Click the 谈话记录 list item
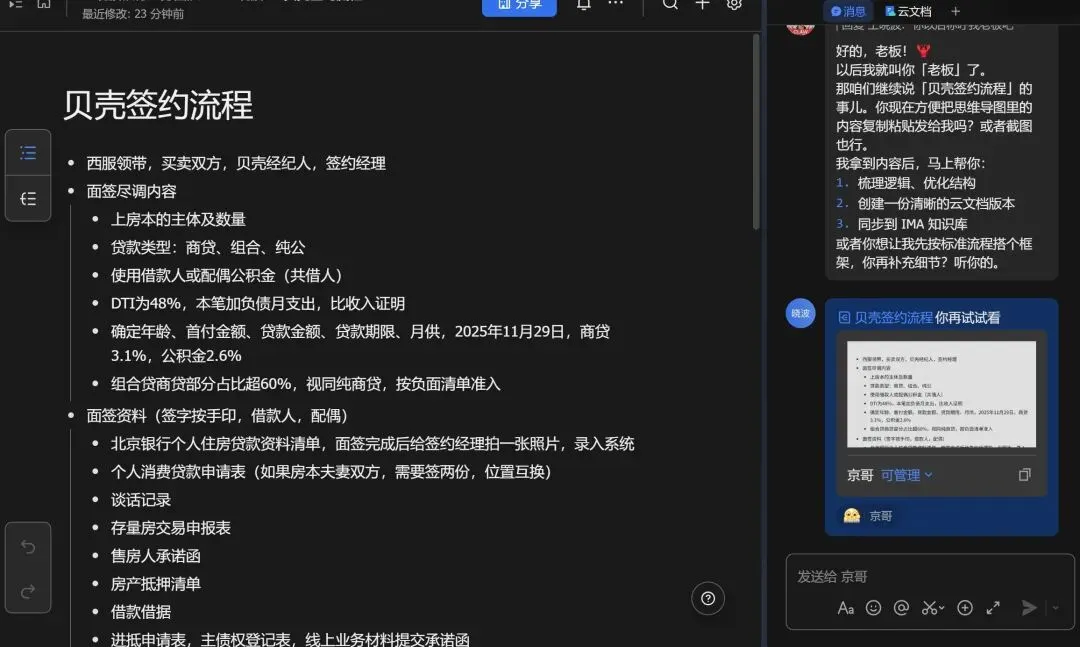The width and height of the screenshot is (1080, 647). 141,500
